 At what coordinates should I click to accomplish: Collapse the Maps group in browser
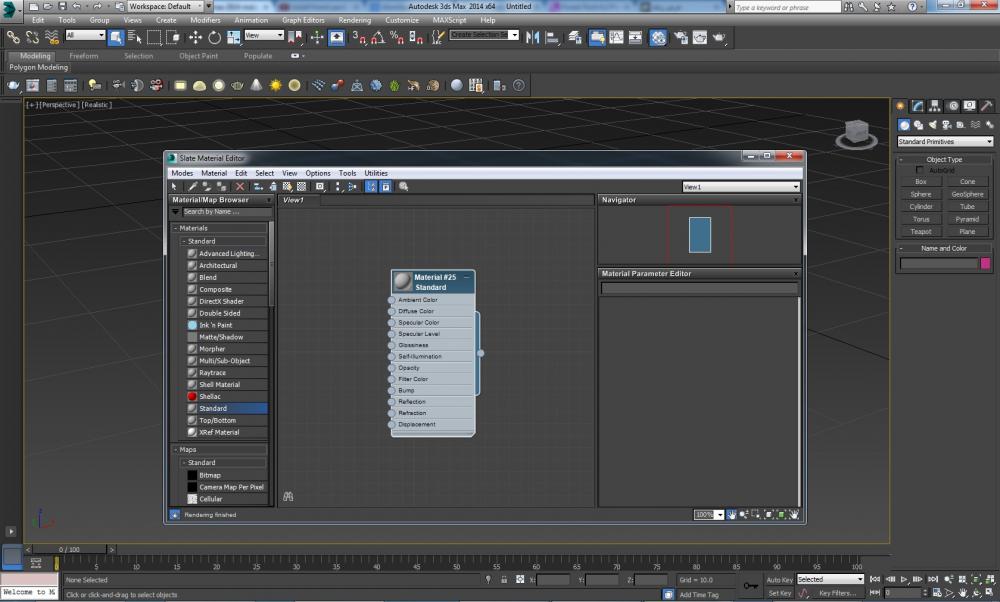[176, 450]
